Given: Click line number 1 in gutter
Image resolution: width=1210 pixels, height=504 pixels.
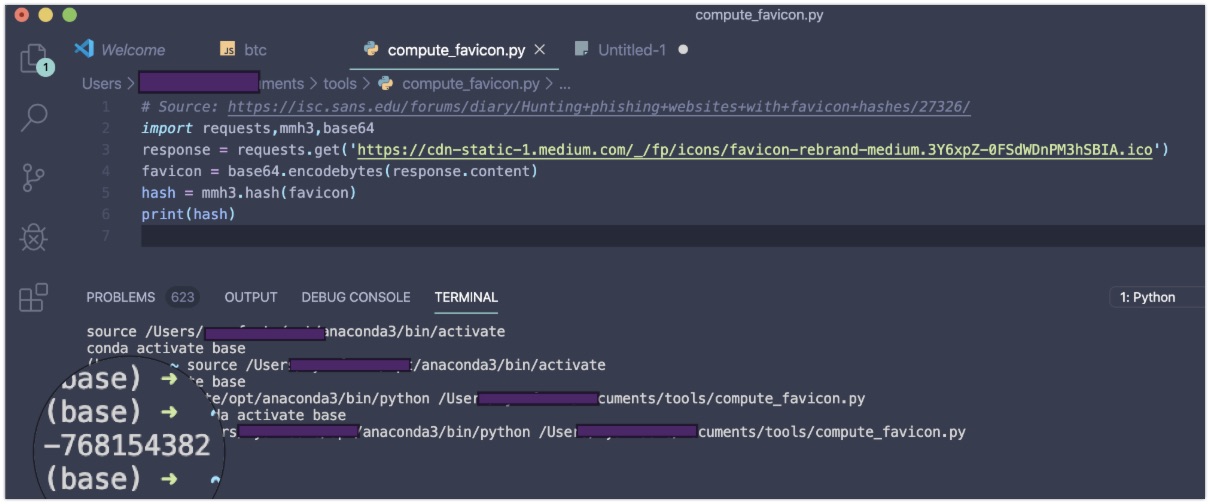Looking at the screenshot, I should [x=106, y=107].
